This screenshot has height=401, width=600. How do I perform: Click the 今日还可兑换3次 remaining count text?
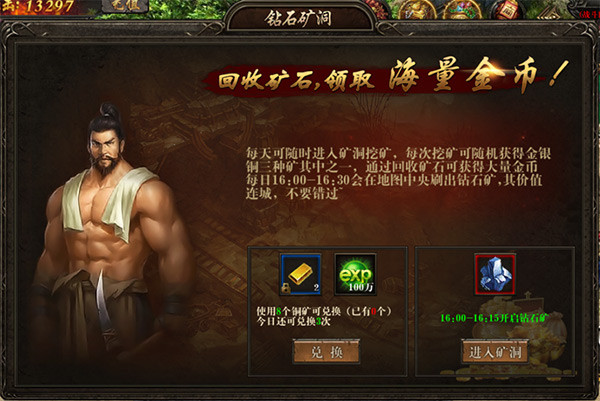(x=293, y=321)
